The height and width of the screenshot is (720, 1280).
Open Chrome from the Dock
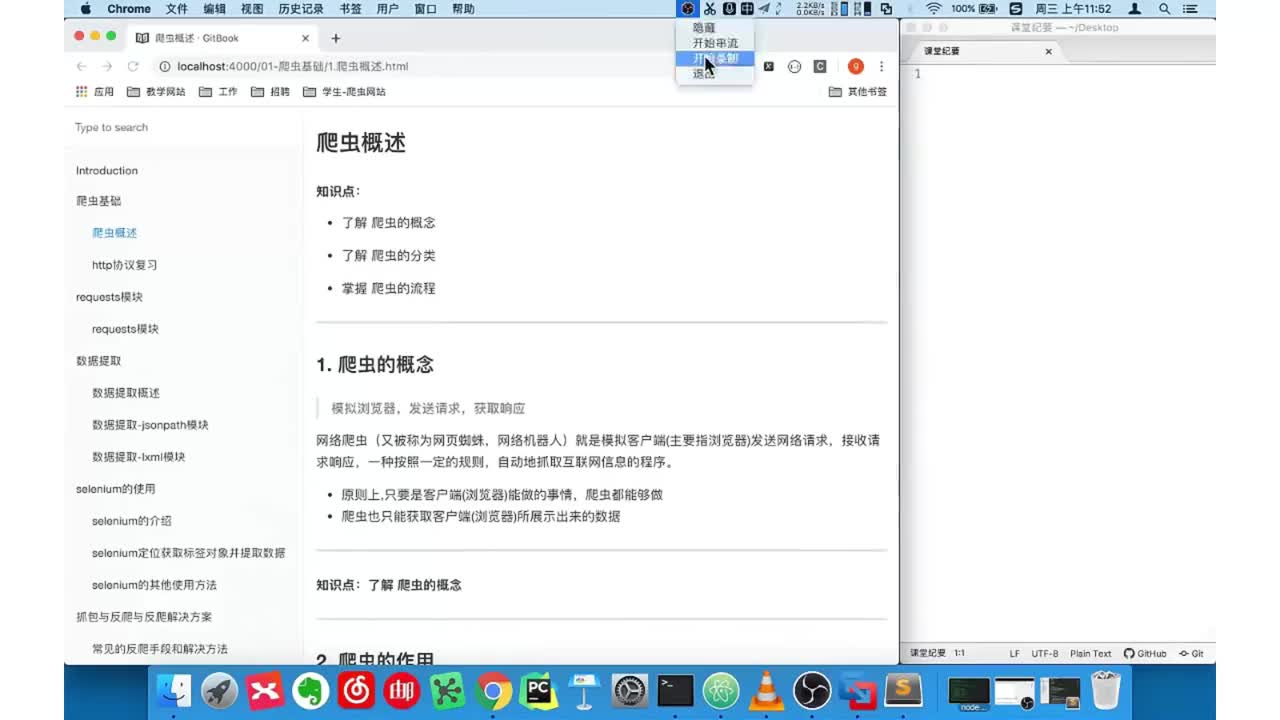(493, 691)
